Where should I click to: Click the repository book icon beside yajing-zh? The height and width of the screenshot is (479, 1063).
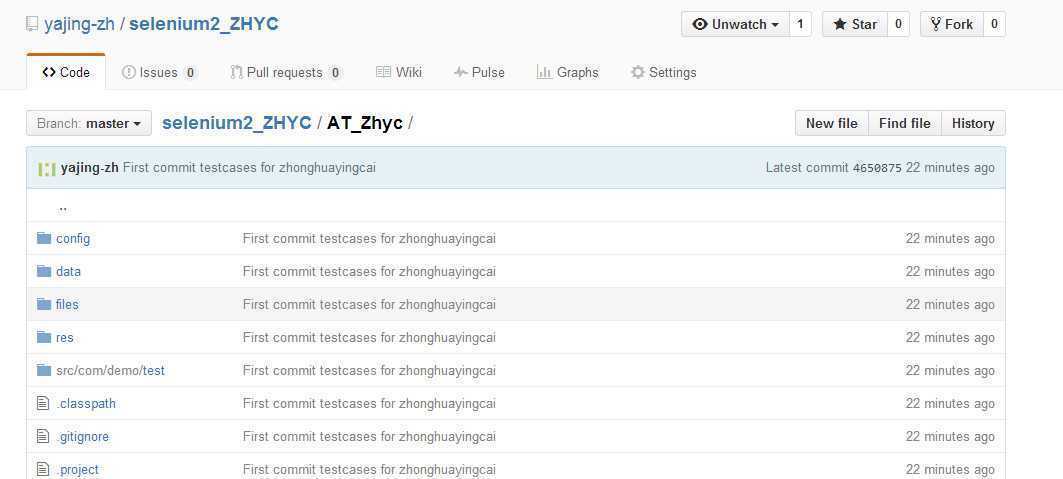coord(32,24)
